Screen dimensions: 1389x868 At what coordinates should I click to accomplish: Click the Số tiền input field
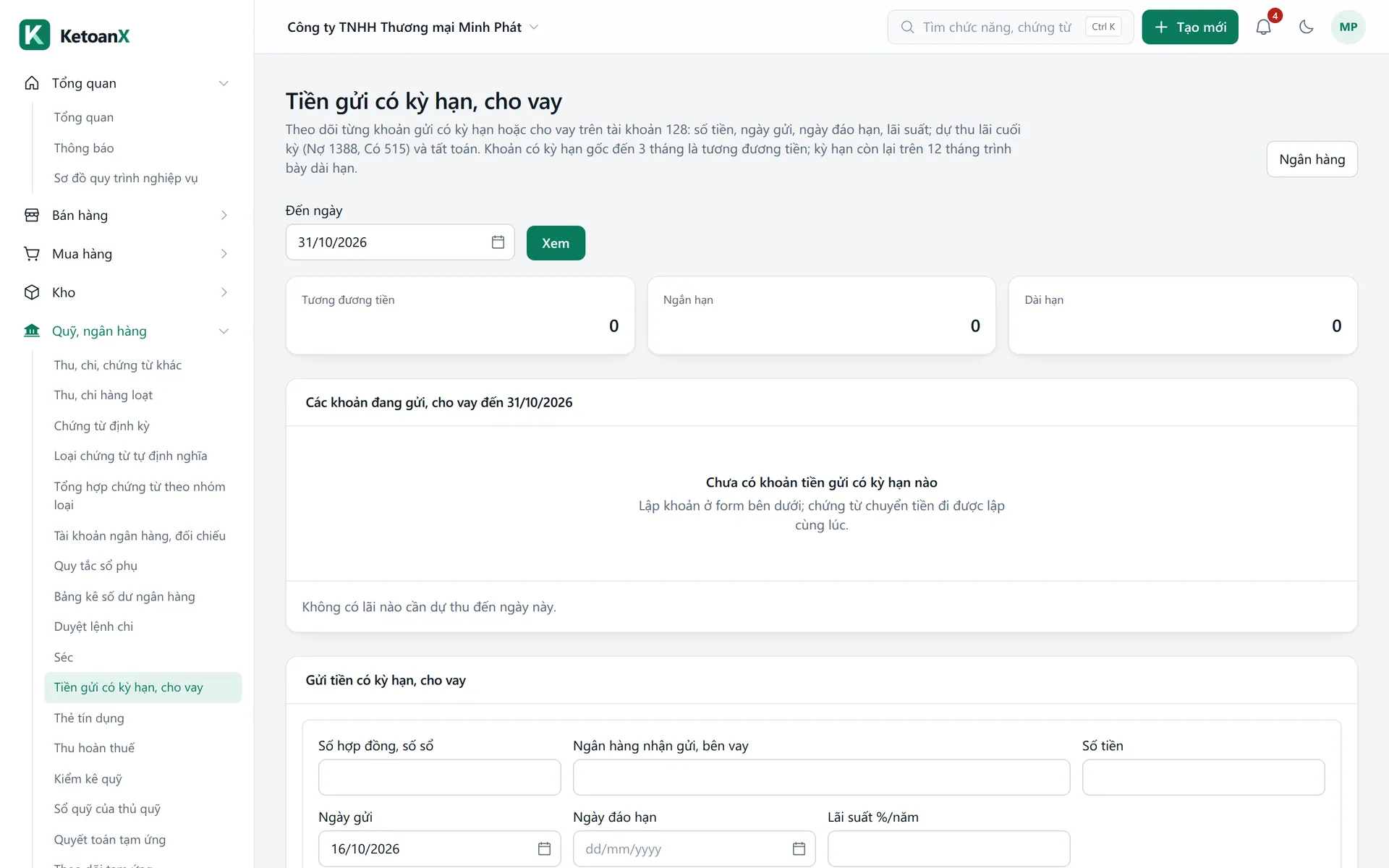coord(1203,778)
